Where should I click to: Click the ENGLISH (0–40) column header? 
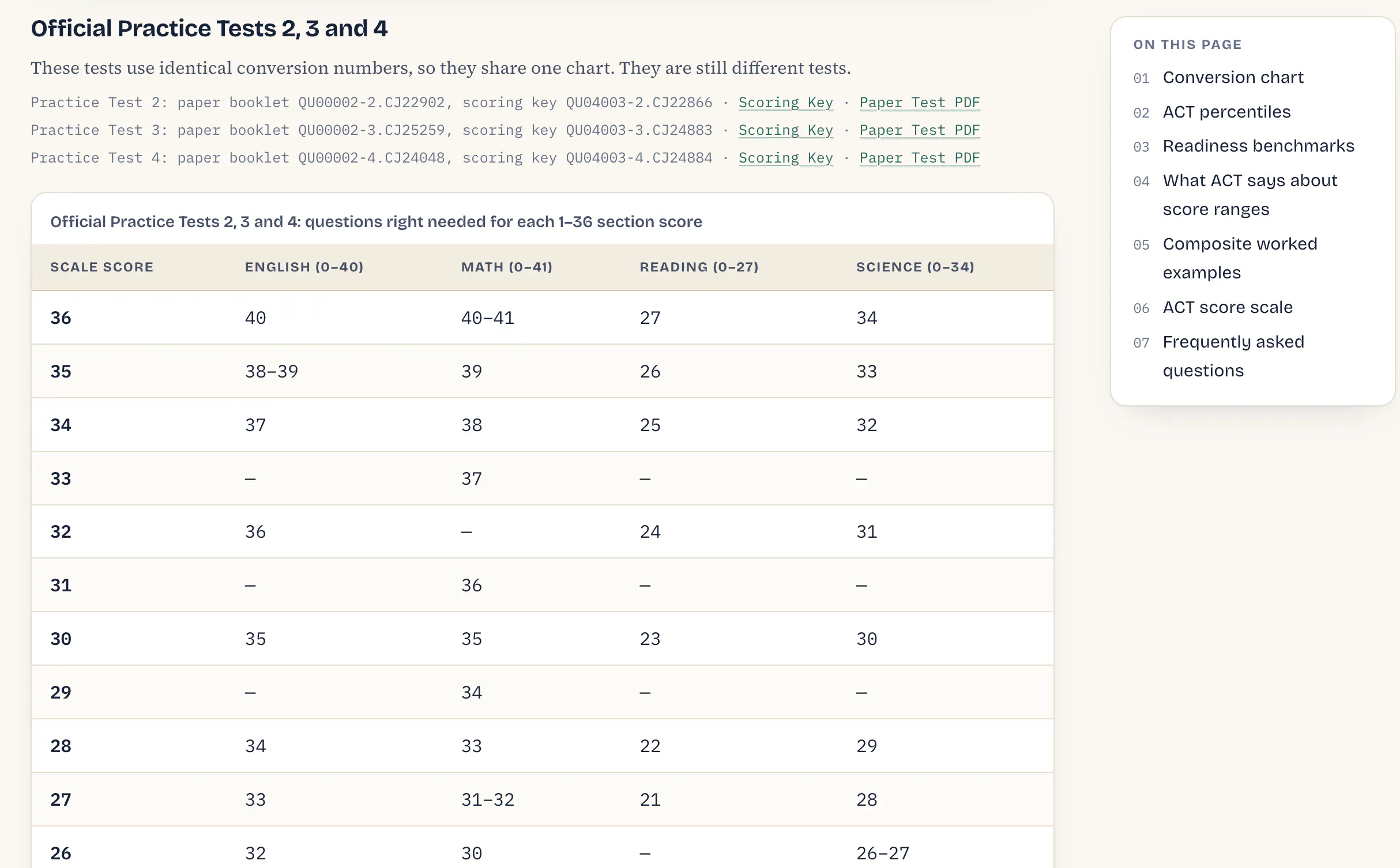[x=304, y=267]
